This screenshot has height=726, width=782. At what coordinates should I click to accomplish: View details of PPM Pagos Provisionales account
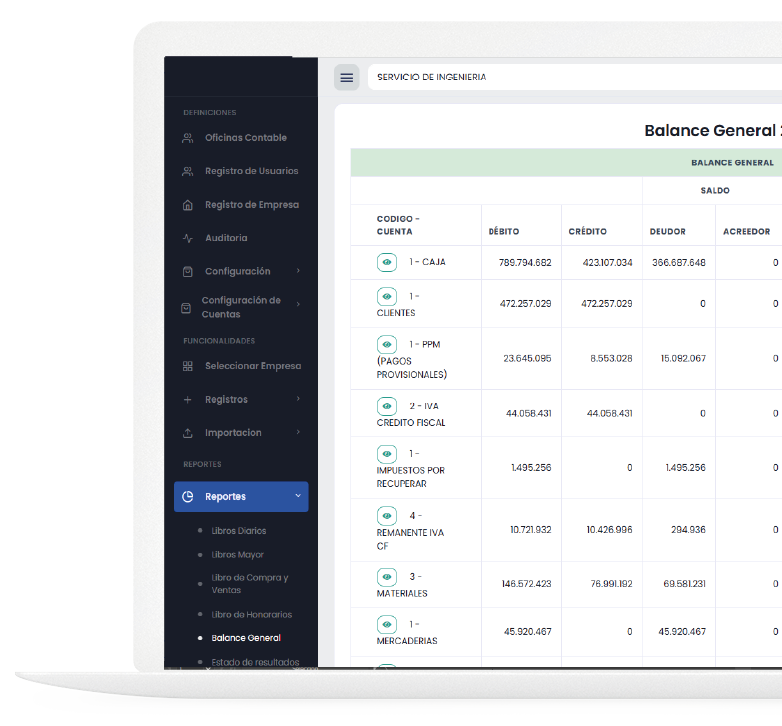click(x=387, y=345)
